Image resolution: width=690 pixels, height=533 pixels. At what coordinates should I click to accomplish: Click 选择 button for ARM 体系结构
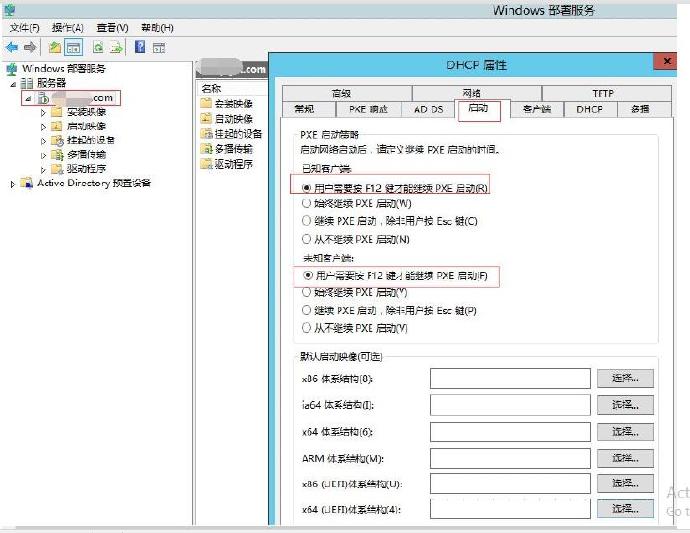(x=625, y=458)
